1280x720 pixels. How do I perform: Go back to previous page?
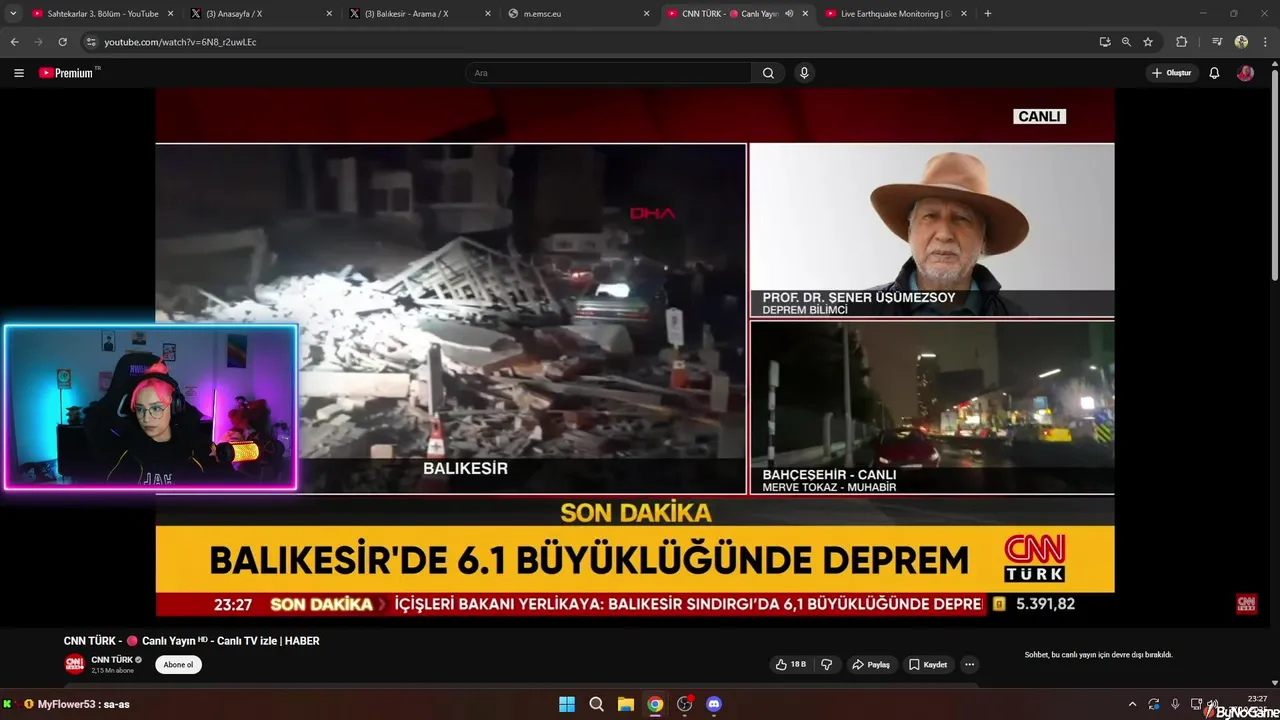tap(14, 42)
